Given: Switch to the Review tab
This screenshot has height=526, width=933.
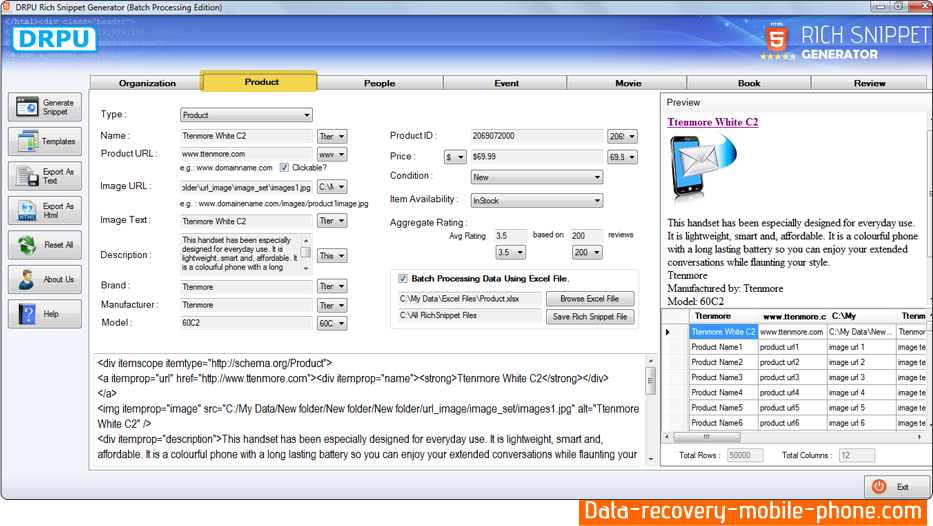Looking at the screenshot, I should click(x=869, y=83).
